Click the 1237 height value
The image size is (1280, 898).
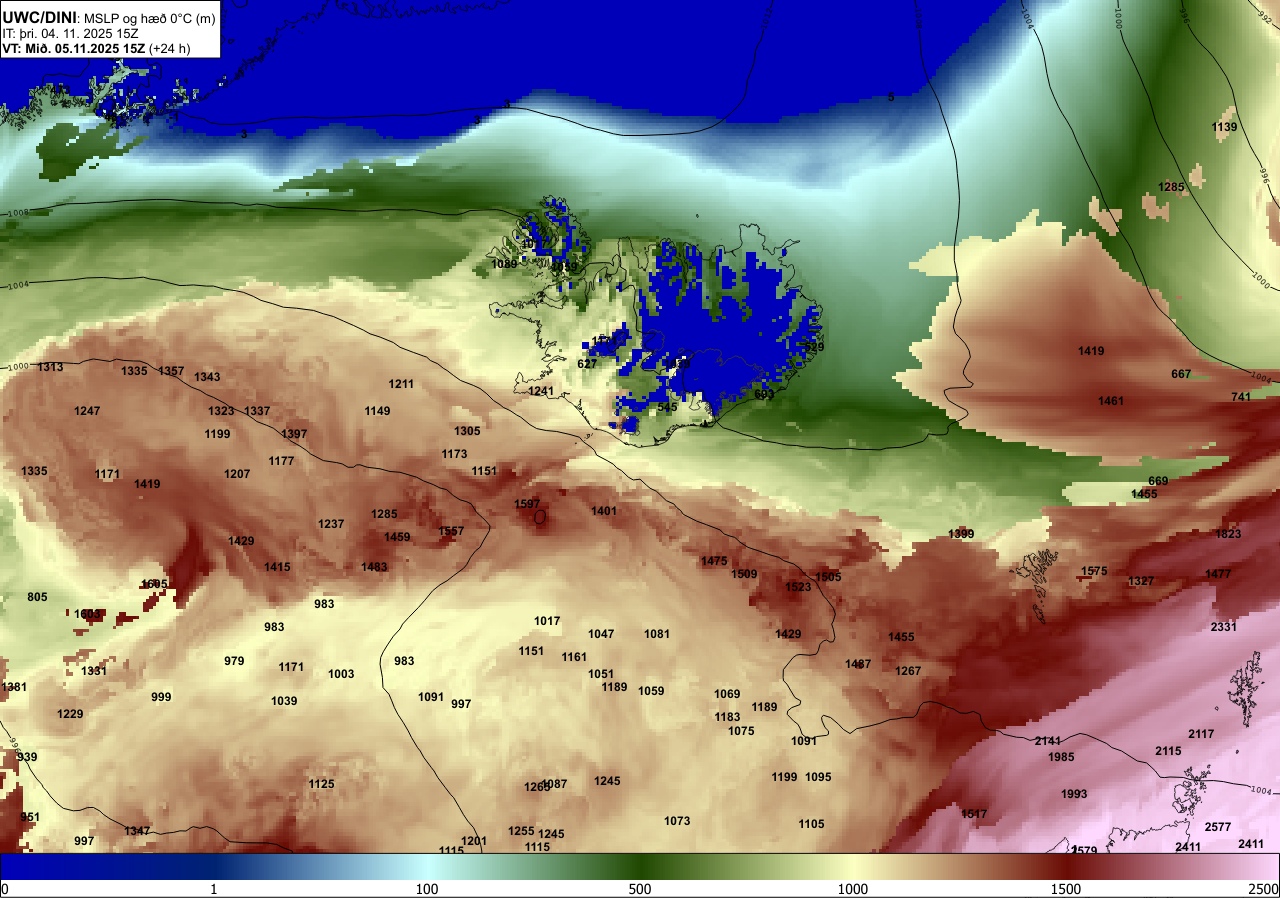pyautogui.click(x=331, y=524)
